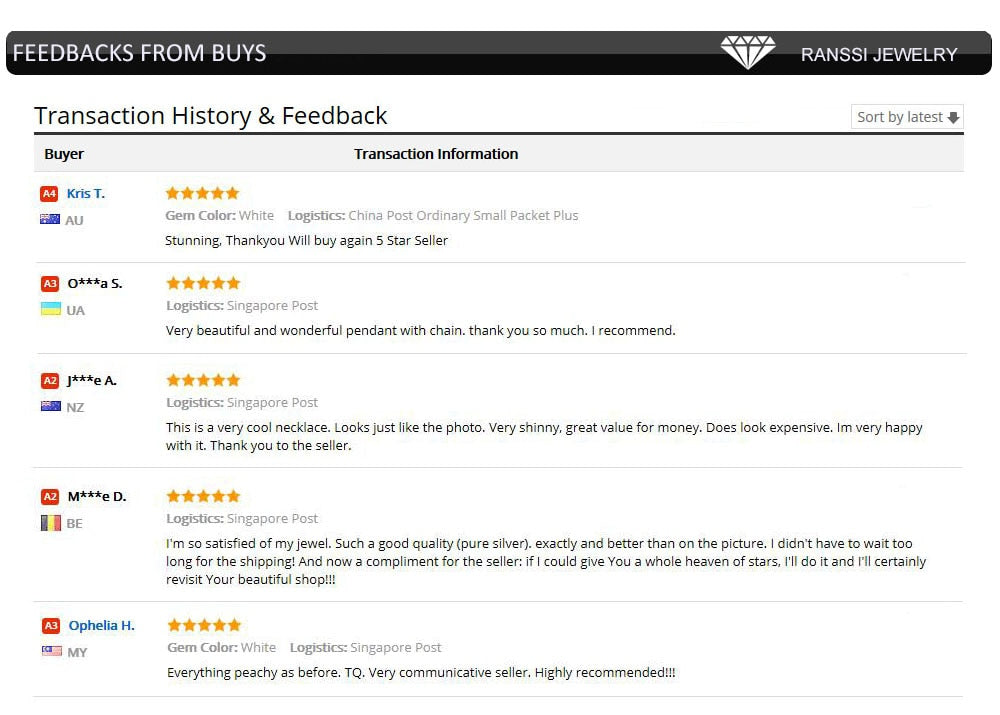Click the Ukraine flag beside UA

[50, 309]
